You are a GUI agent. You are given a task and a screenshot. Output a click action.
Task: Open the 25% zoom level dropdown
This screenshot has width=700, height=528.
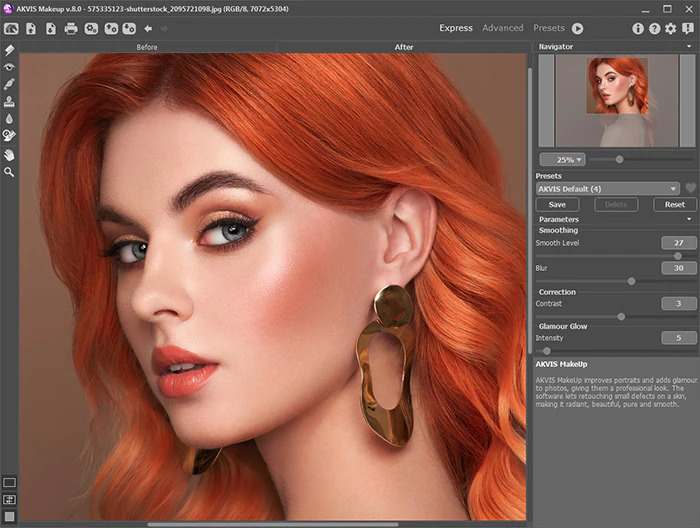tap(562, 159)
